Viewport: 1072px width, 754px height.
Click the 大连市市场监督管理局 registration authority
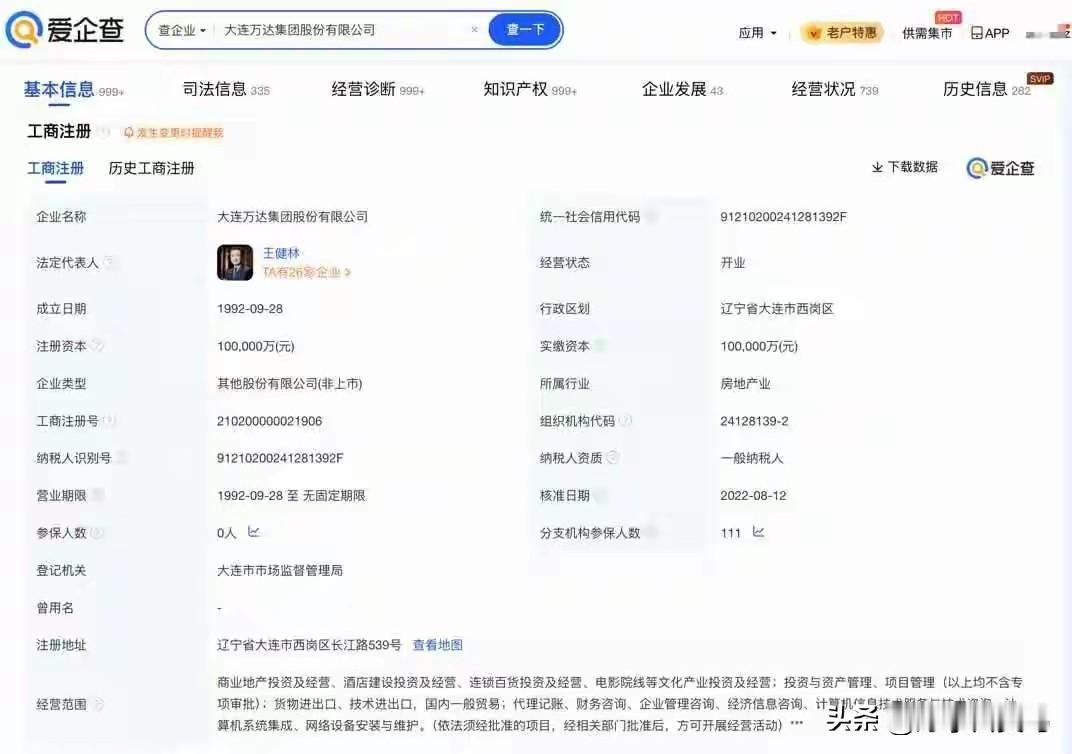(x=280, y=570)
